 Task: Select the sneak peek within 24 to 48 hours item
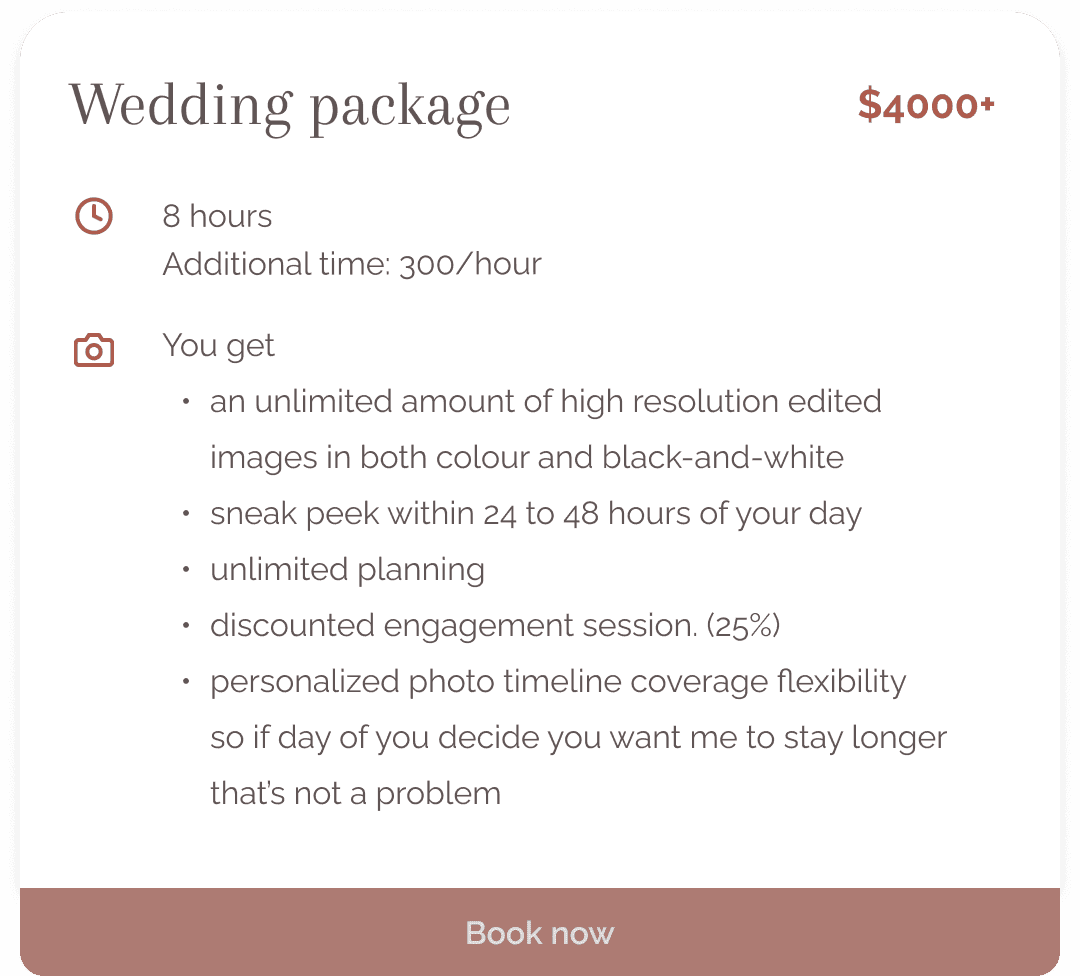coord(535,514)
